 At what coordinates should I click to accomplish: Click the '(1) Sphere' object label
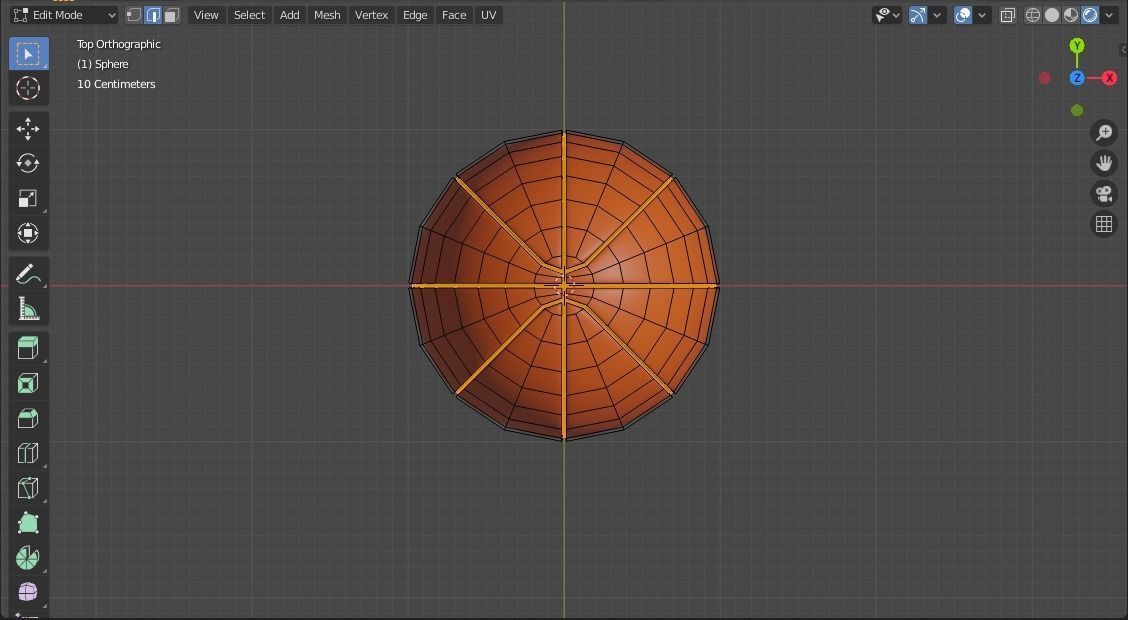coord(103,64)
